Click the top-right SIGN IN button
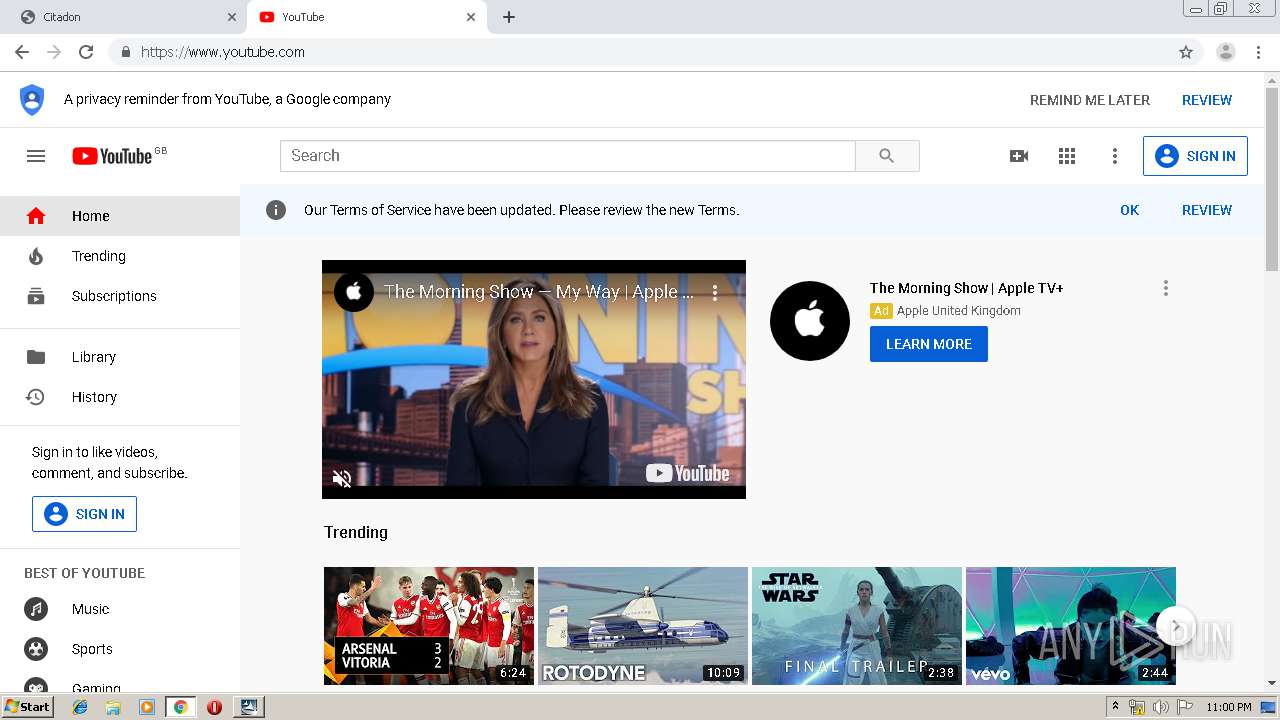Screen dimensions: 1280x720 tap(1195, 156)
